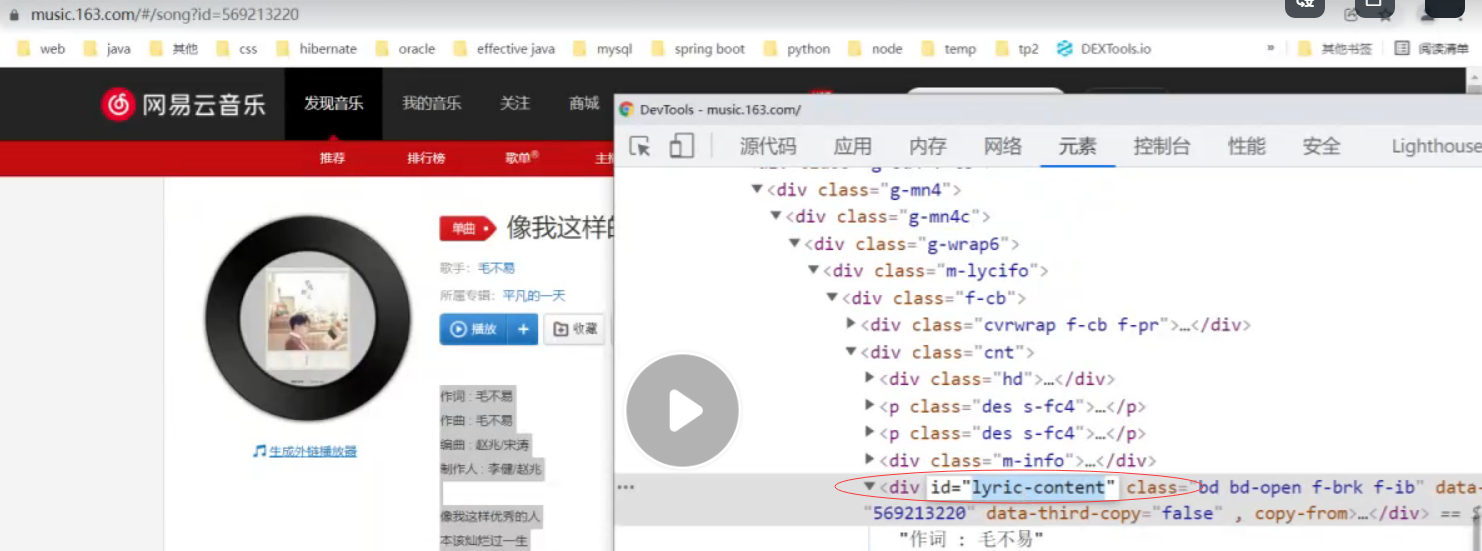Open the web bookmarks folder
The height and width of the screenshot is (551, 1482).
(41, 48)
